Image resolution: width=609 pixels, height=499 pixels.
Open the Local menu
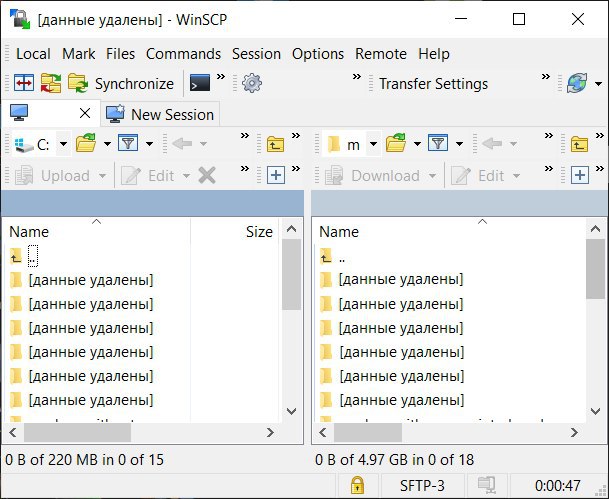pyautogui.click(x=33, y=54)
